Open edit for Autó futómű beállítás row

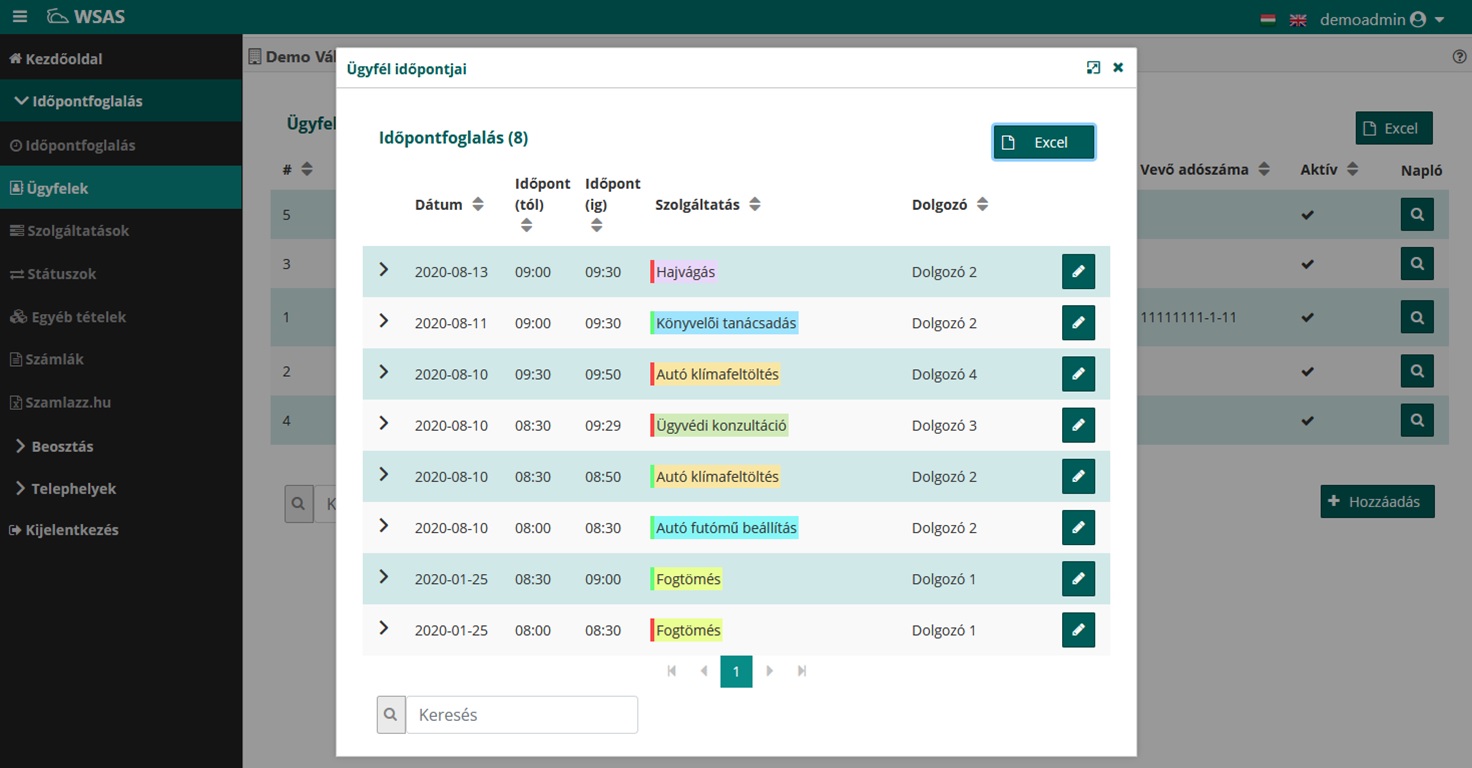click(x=1078, y=528)
